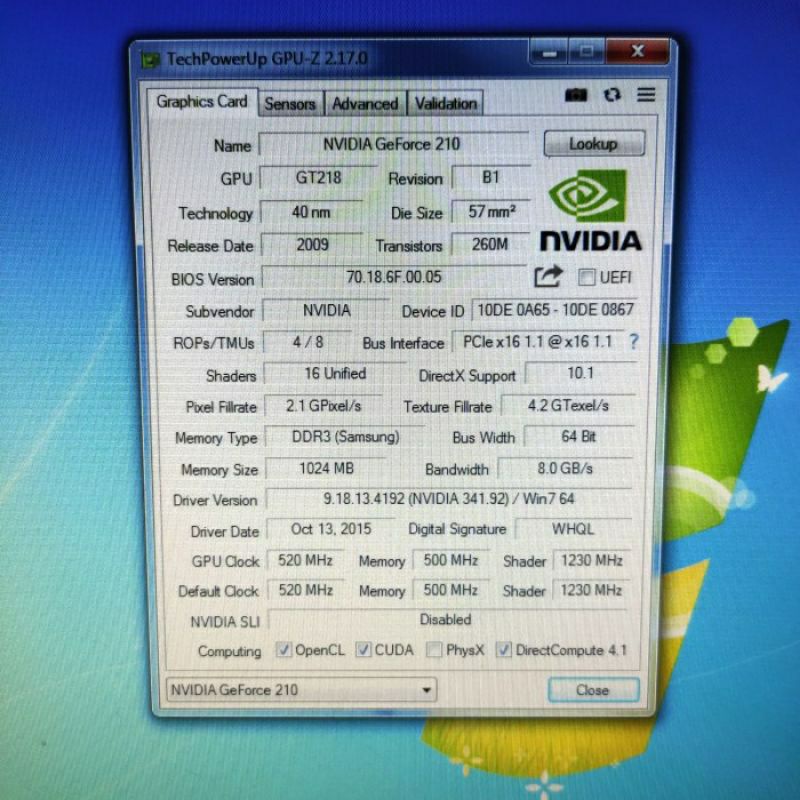Click the BIOS export share icon

pyautogui.click(x=548, y=276)
